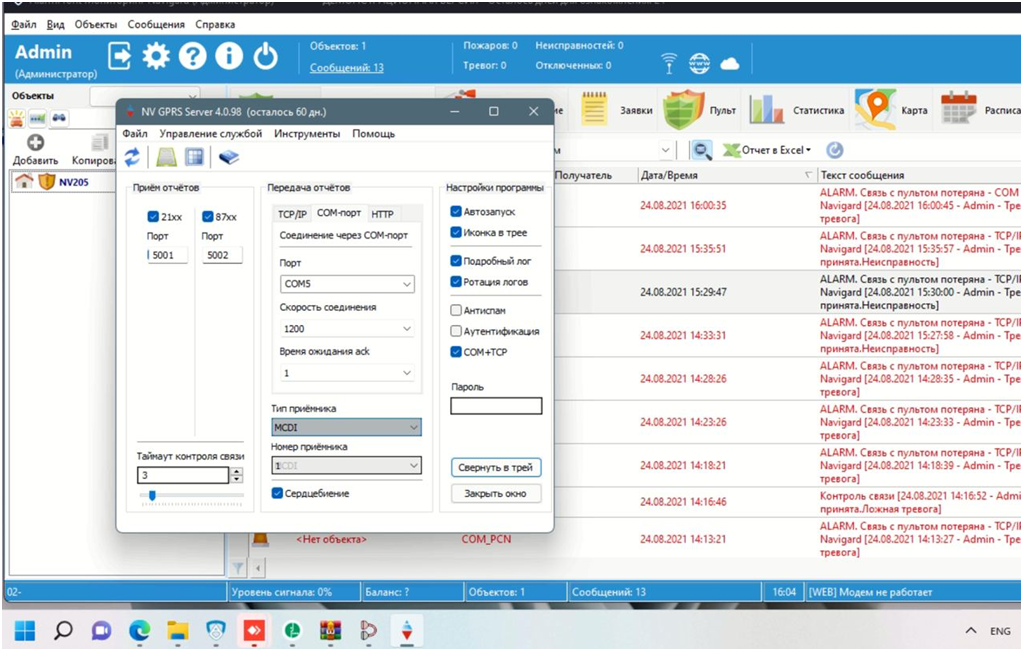Open Карта map pin icon
Screen dimensions: 1023x651
coord(875,109)
